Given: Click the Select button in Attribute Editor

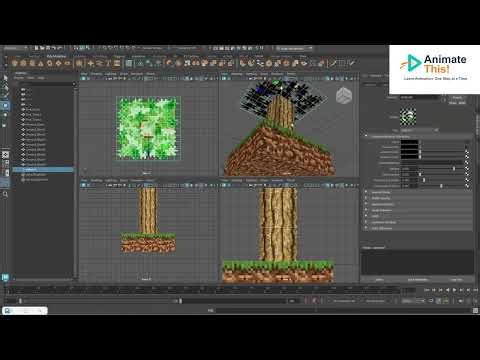Looking at the screenshot, I should 379,280.
